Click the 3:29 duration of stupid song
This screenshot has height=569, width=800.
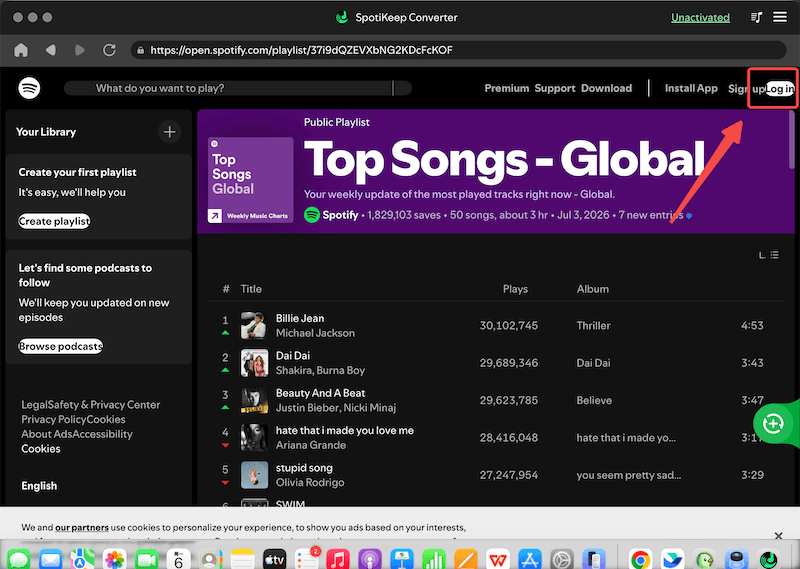pos(752,475)
